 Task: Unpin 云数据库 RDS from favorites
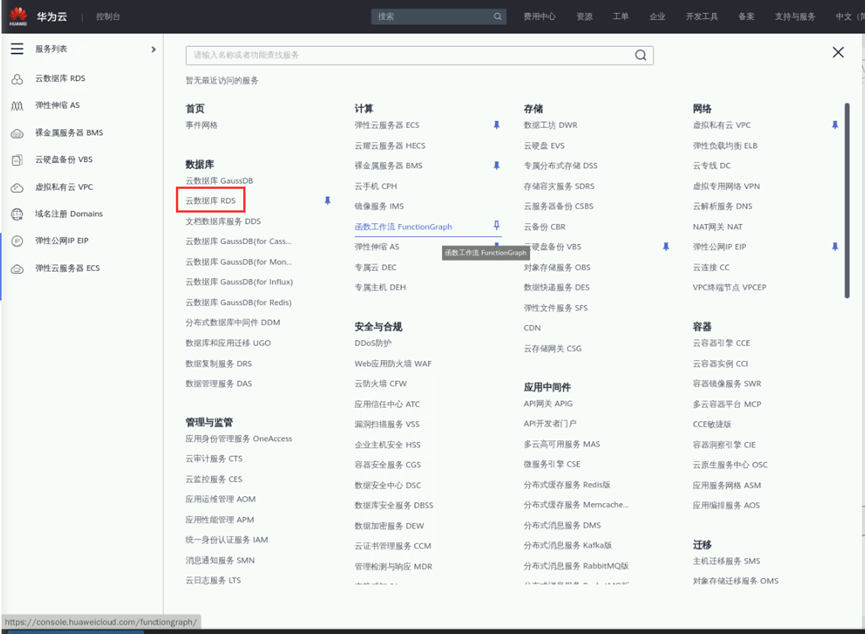click(x=327, y=201)
